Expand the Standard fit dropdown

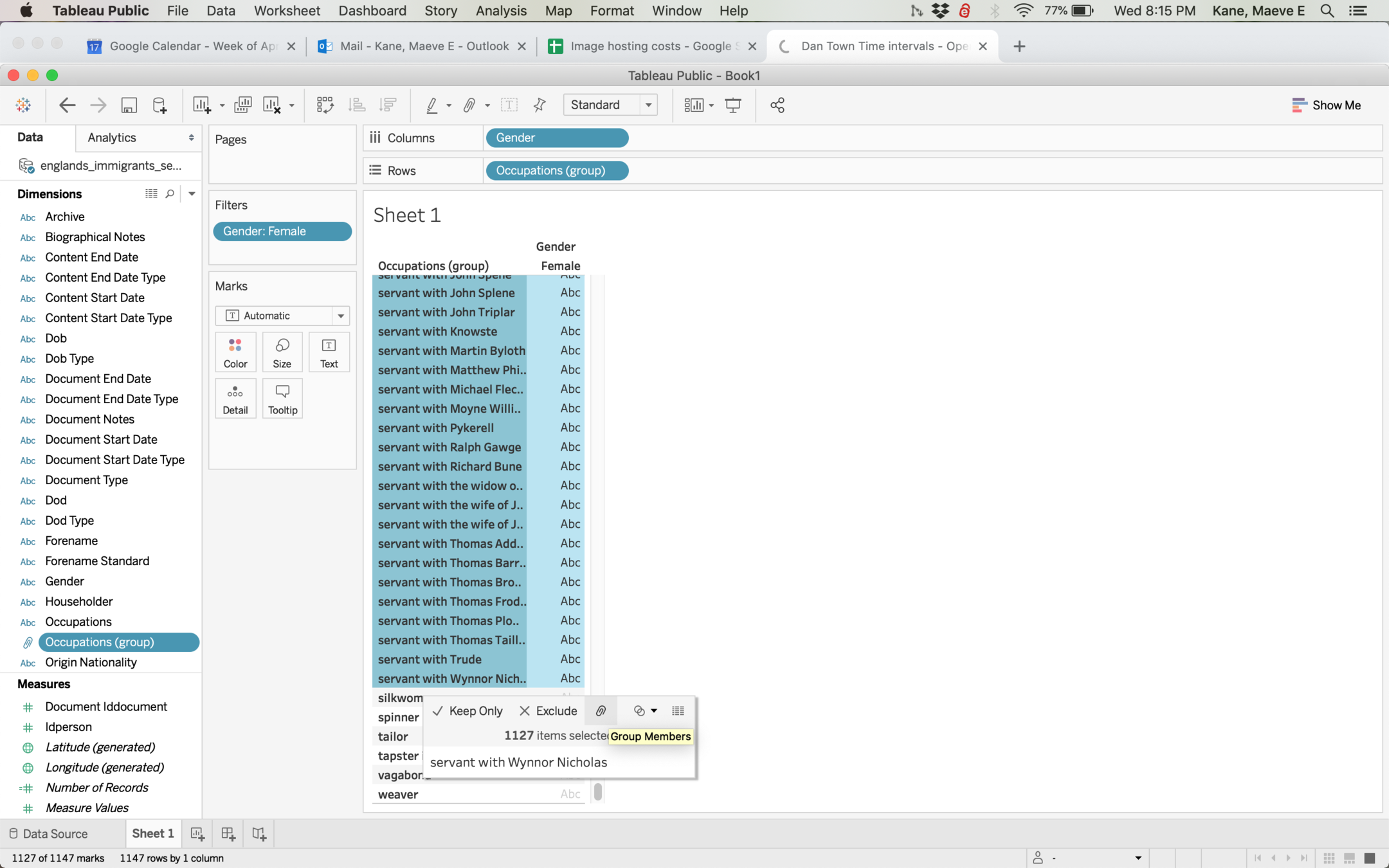pos(648,105)
